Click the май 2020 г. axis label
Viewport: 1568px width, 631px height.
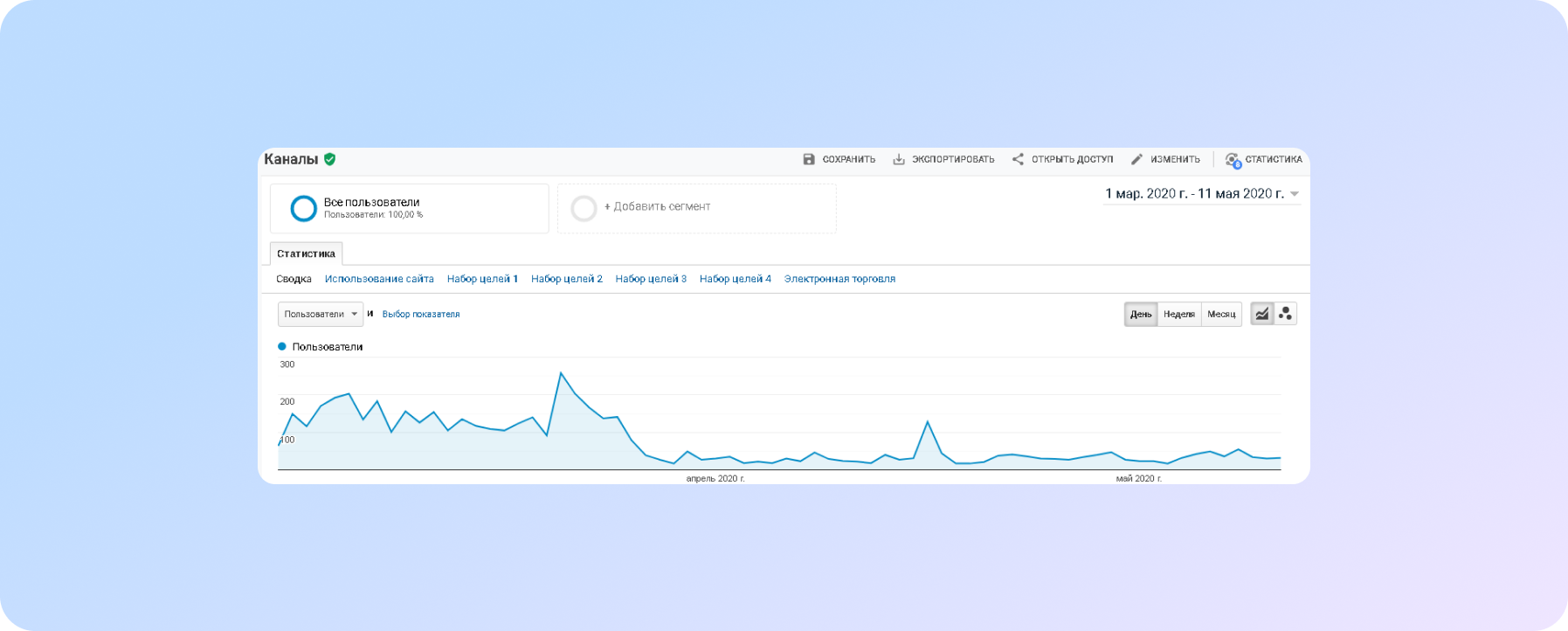pos(1139,479)
